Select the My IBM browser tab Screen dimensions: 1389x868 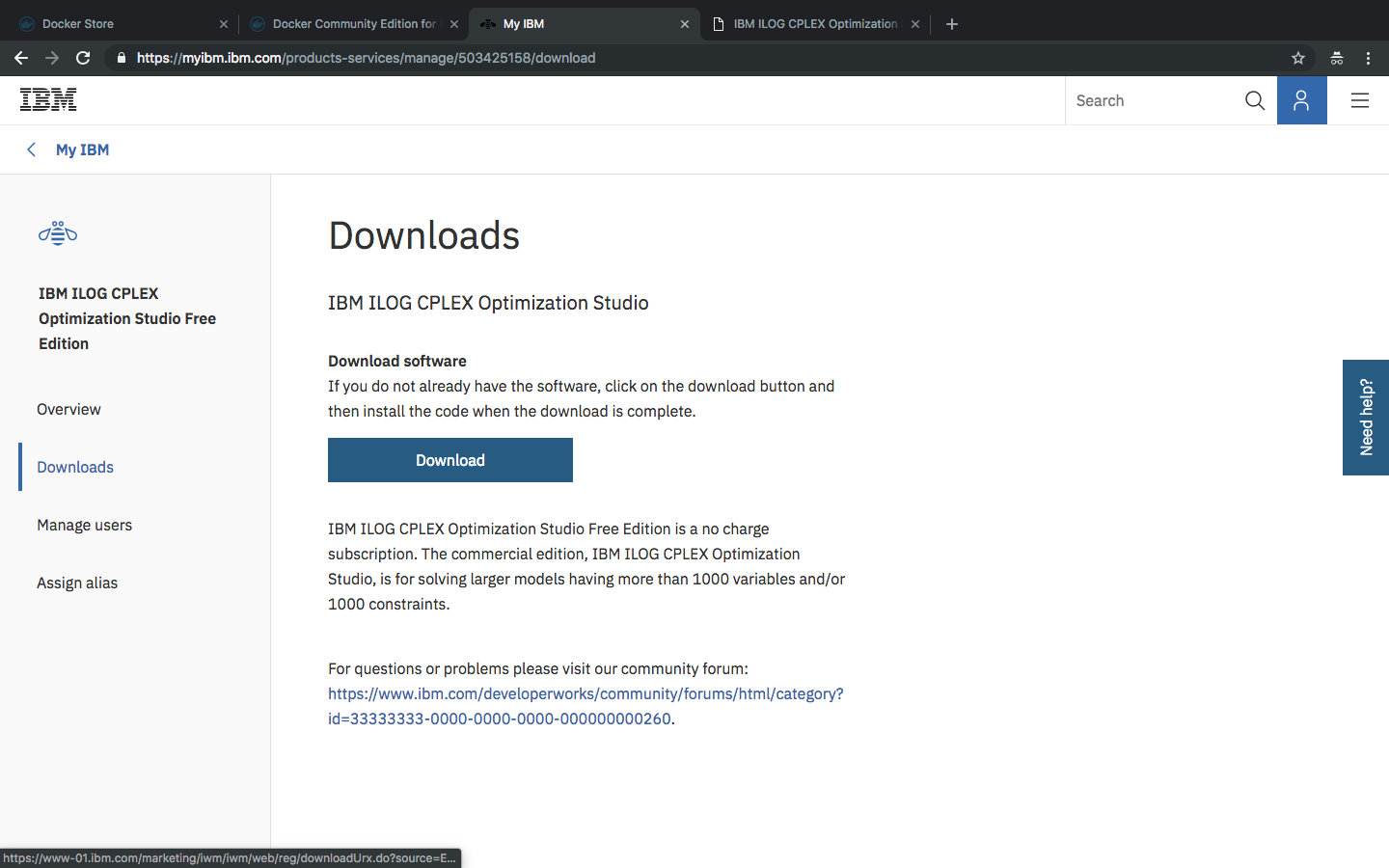[x=584, y=24]
